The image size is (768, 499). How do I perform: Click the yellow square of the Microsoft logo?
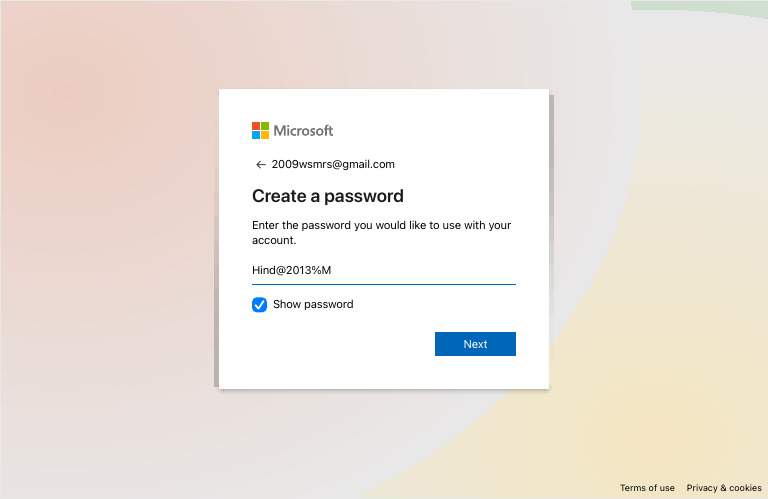point(265,135)
